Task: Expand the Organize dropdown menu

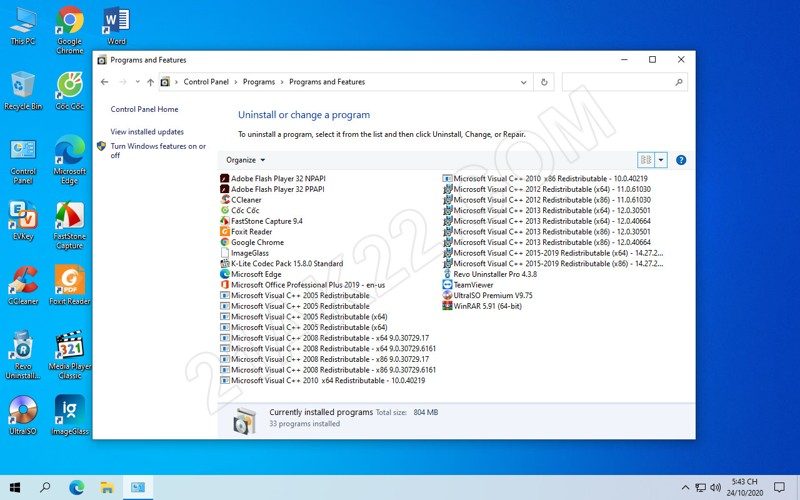Action: coord(246,160)
